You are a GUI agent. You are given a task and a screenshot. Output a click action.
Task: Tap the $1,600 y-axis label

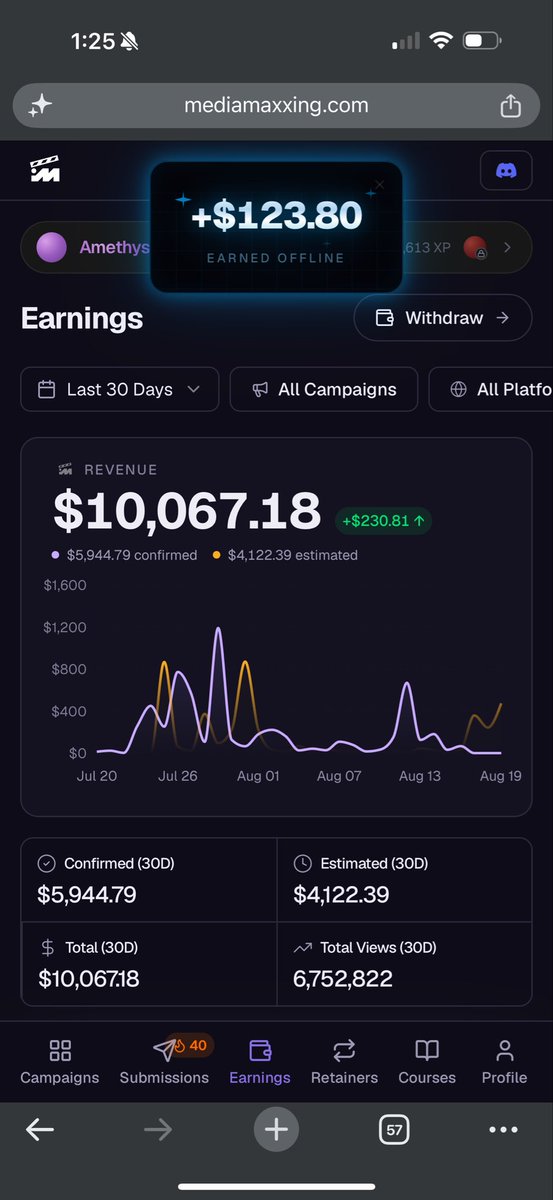65,585
